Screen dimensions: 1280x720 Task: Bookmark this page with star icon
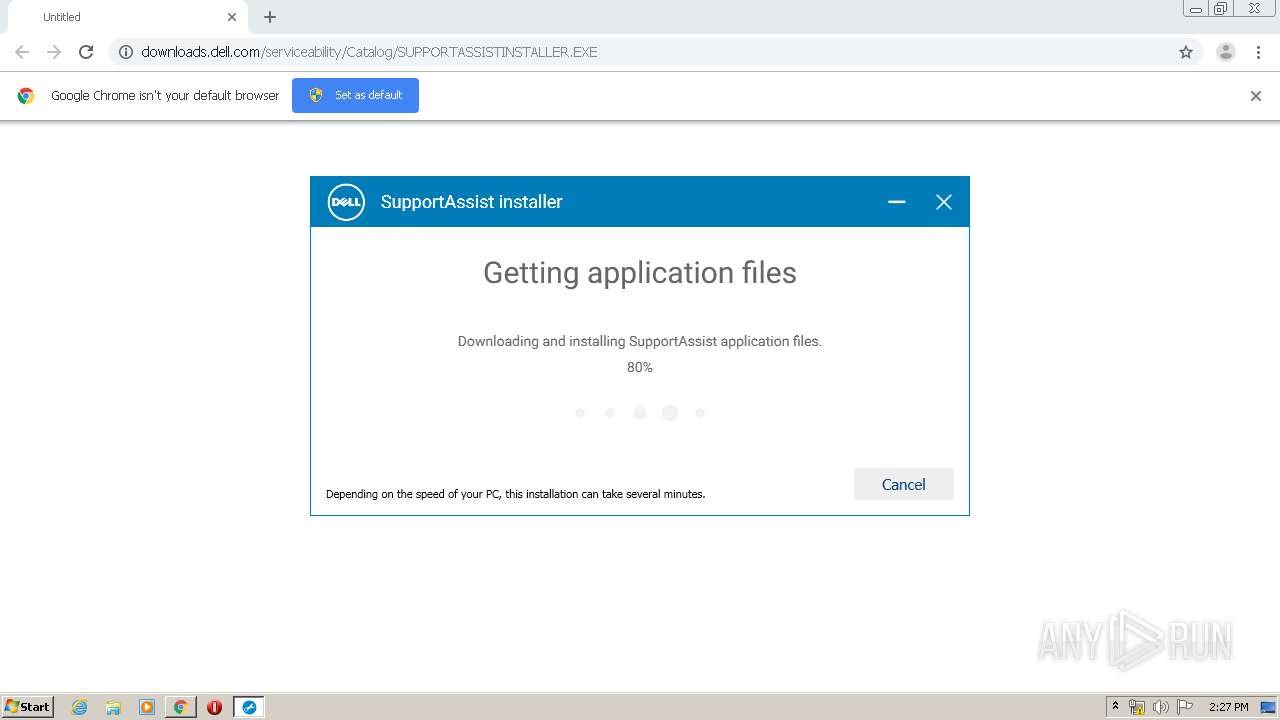pyautogui.click(x=1186, y=52)
